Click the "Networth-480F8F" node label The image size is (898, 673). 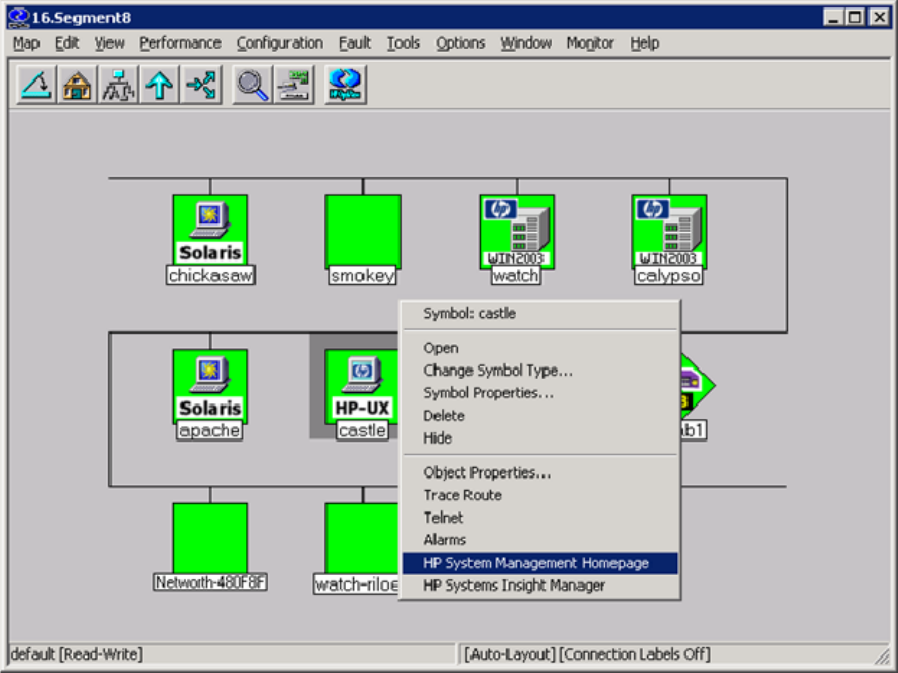210,583
